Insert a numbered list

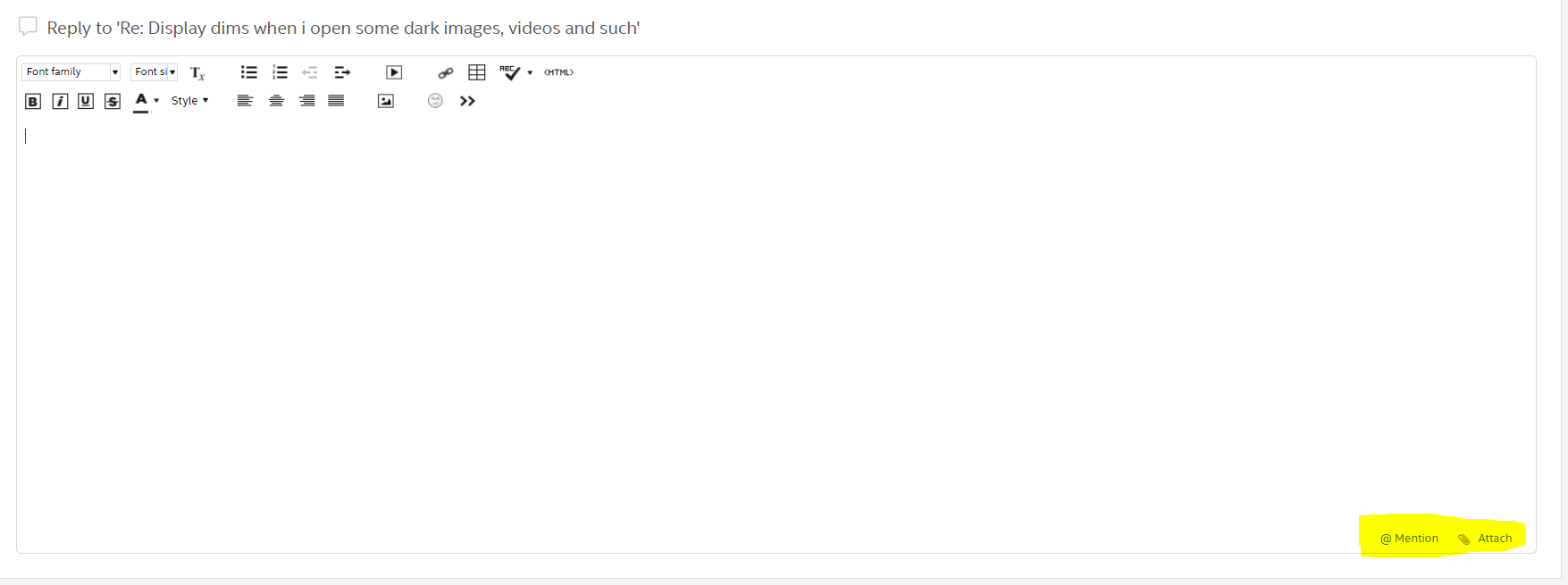point(280,72)
